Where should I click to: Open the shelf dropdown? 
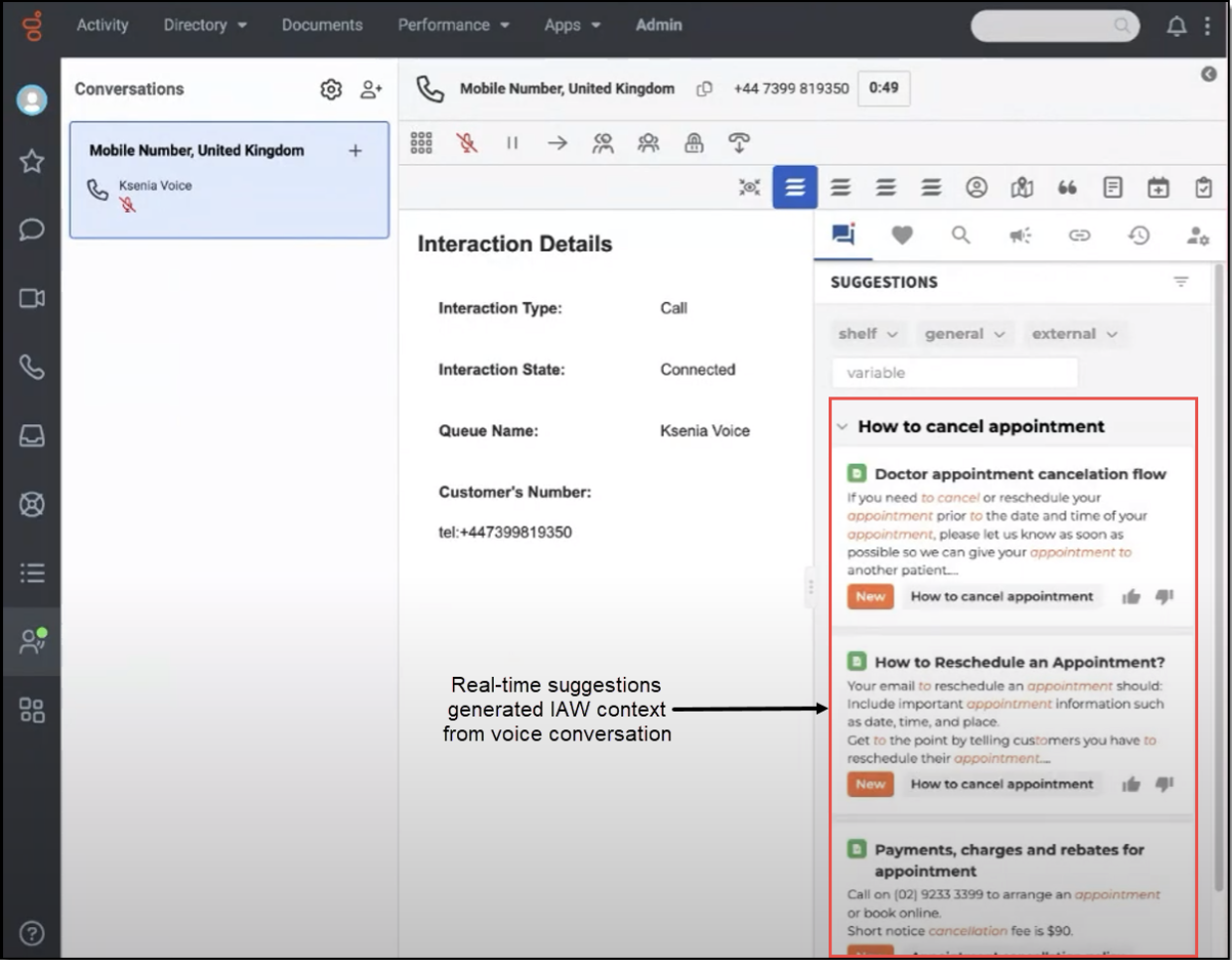point(867,334)
